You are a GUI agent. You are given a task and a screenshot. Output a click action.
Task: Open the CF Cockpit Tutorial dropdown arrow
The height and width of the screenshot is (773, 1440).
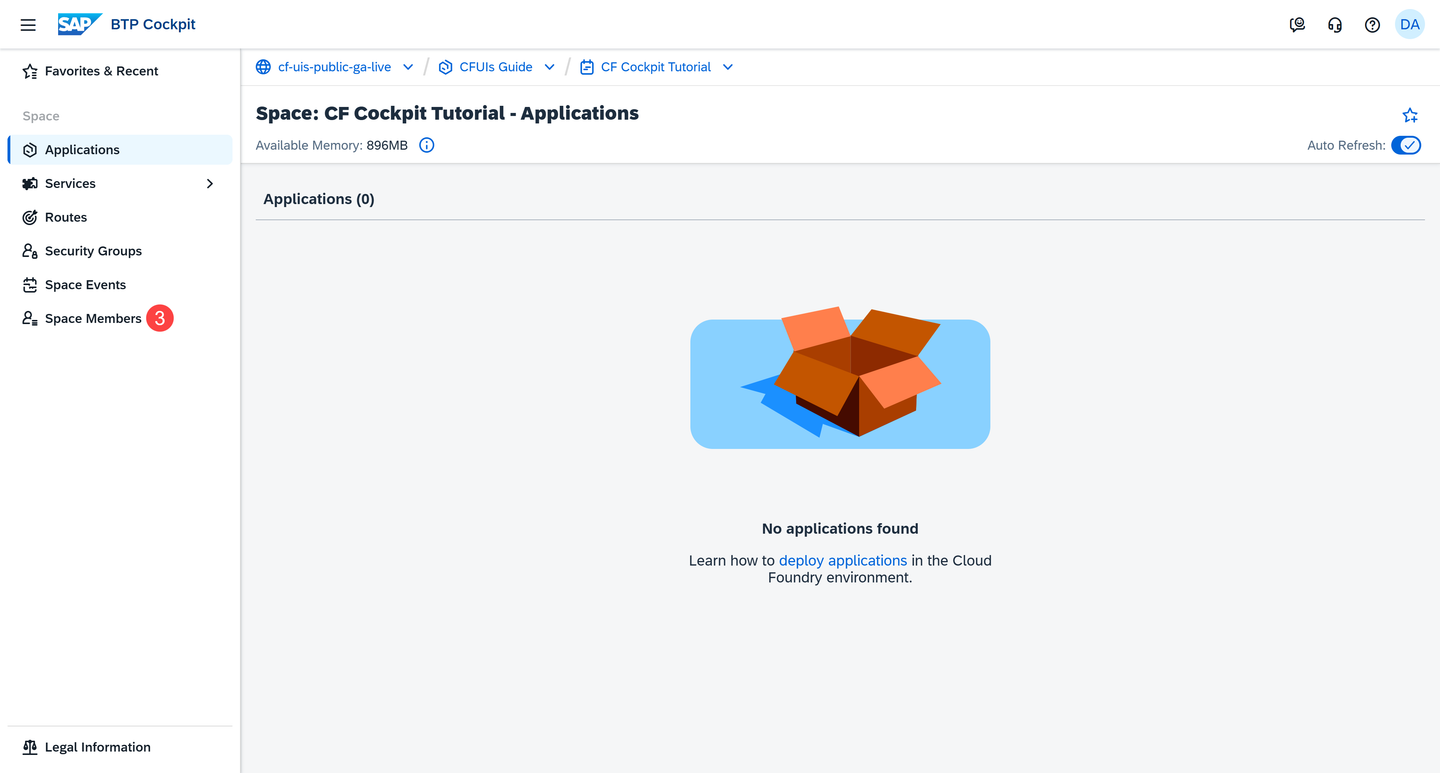tap(728, 67)
